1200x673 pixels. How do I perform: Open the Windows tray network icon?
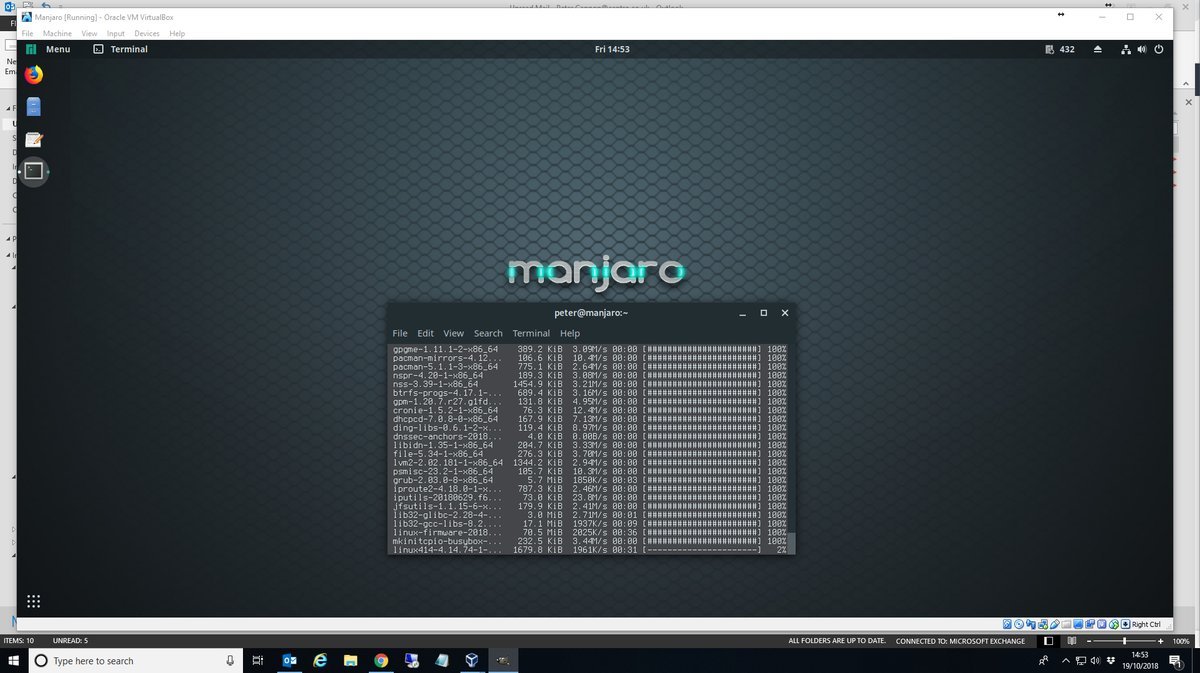click(x=1081, y=660)
